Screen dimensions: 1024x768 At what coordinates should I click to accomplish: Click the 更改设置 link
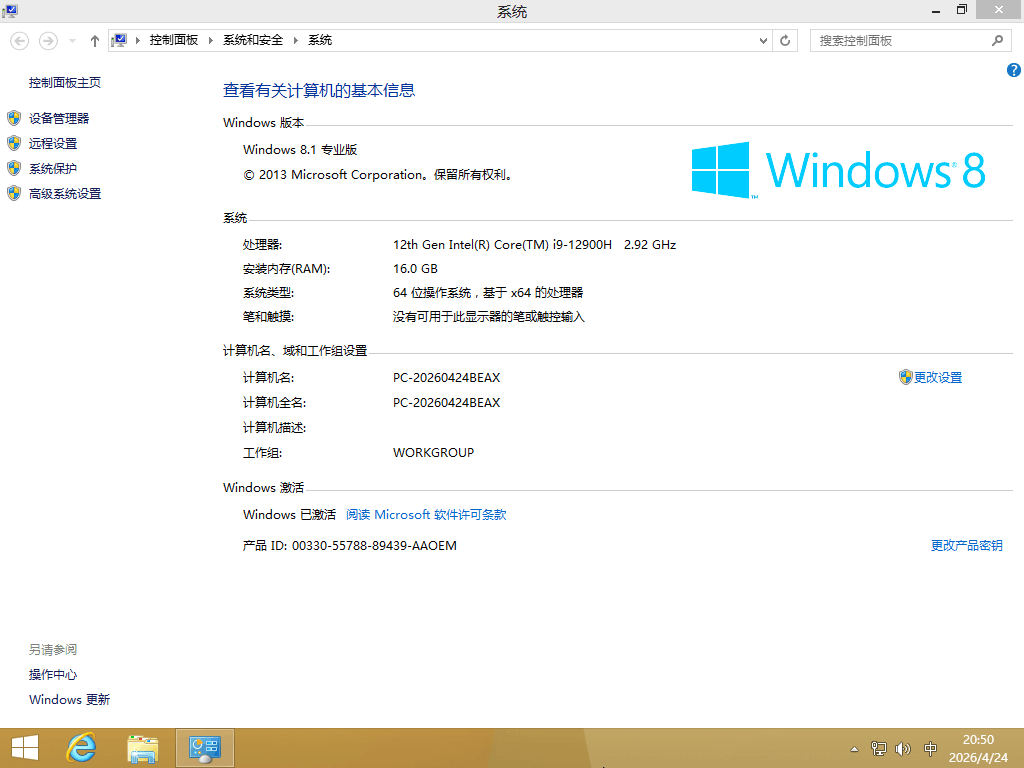click(937, 378)
